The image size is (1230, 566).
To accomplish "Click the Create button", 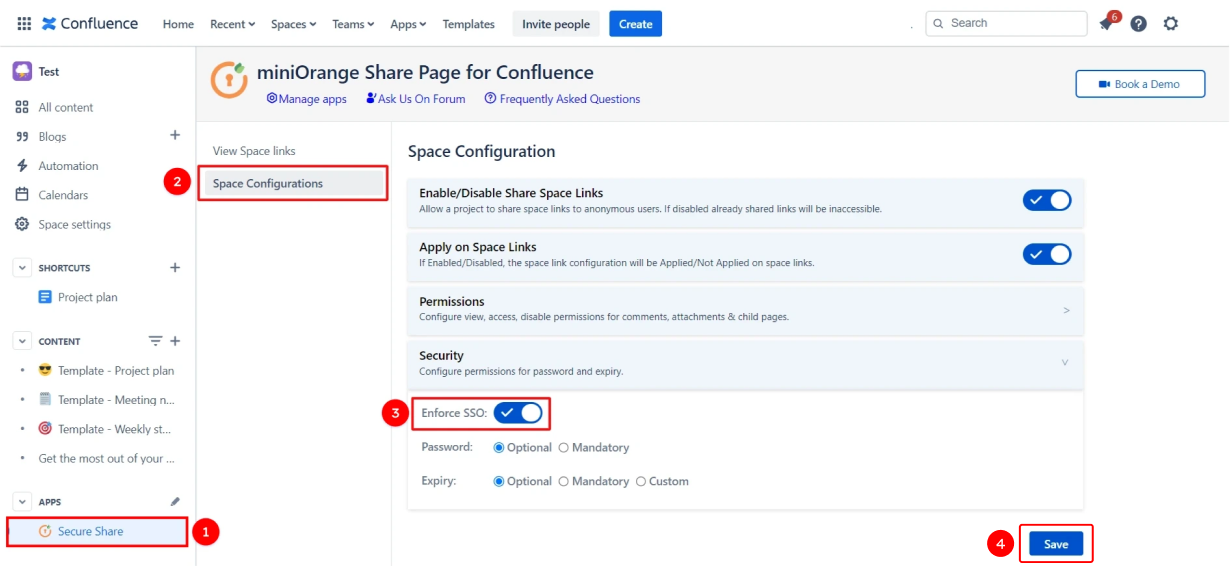I will coord(635,24).
